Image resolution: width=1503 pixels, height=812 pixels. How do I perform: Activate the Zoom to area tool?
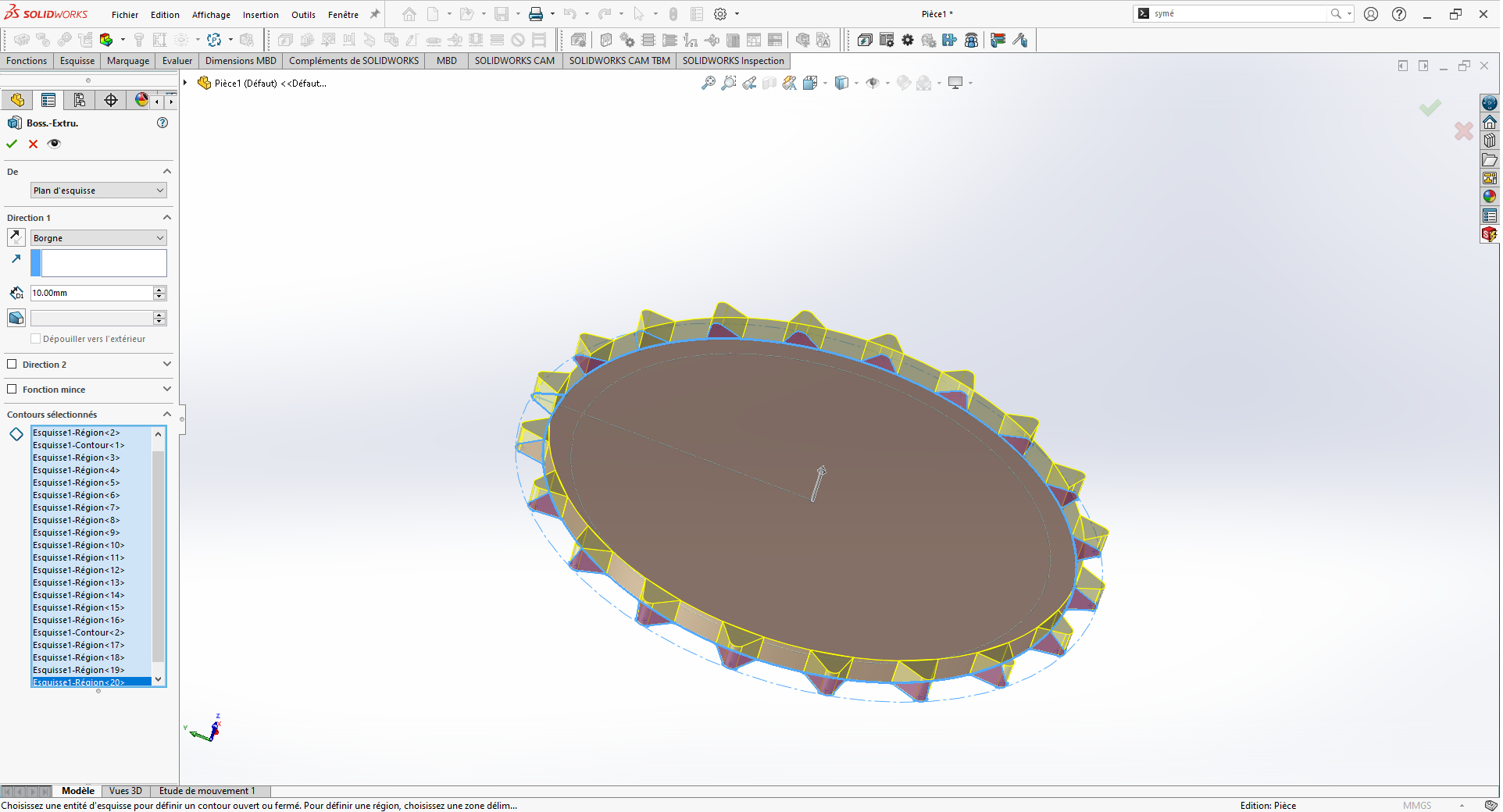[728, 83]
